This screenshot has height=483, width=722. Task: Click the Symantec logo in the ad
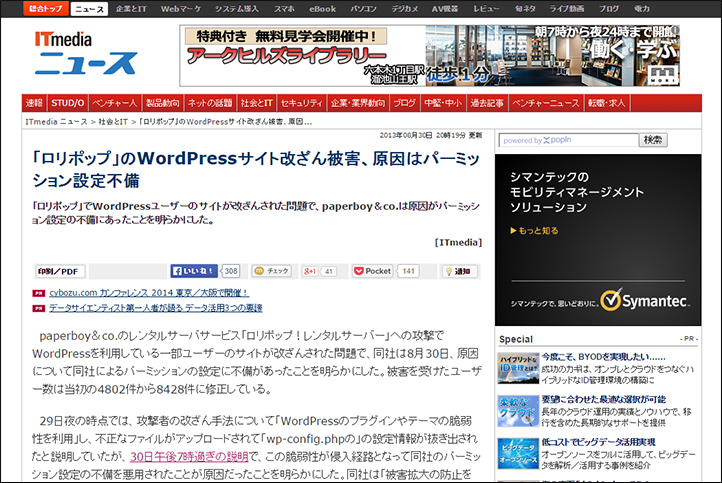point(645,300)
